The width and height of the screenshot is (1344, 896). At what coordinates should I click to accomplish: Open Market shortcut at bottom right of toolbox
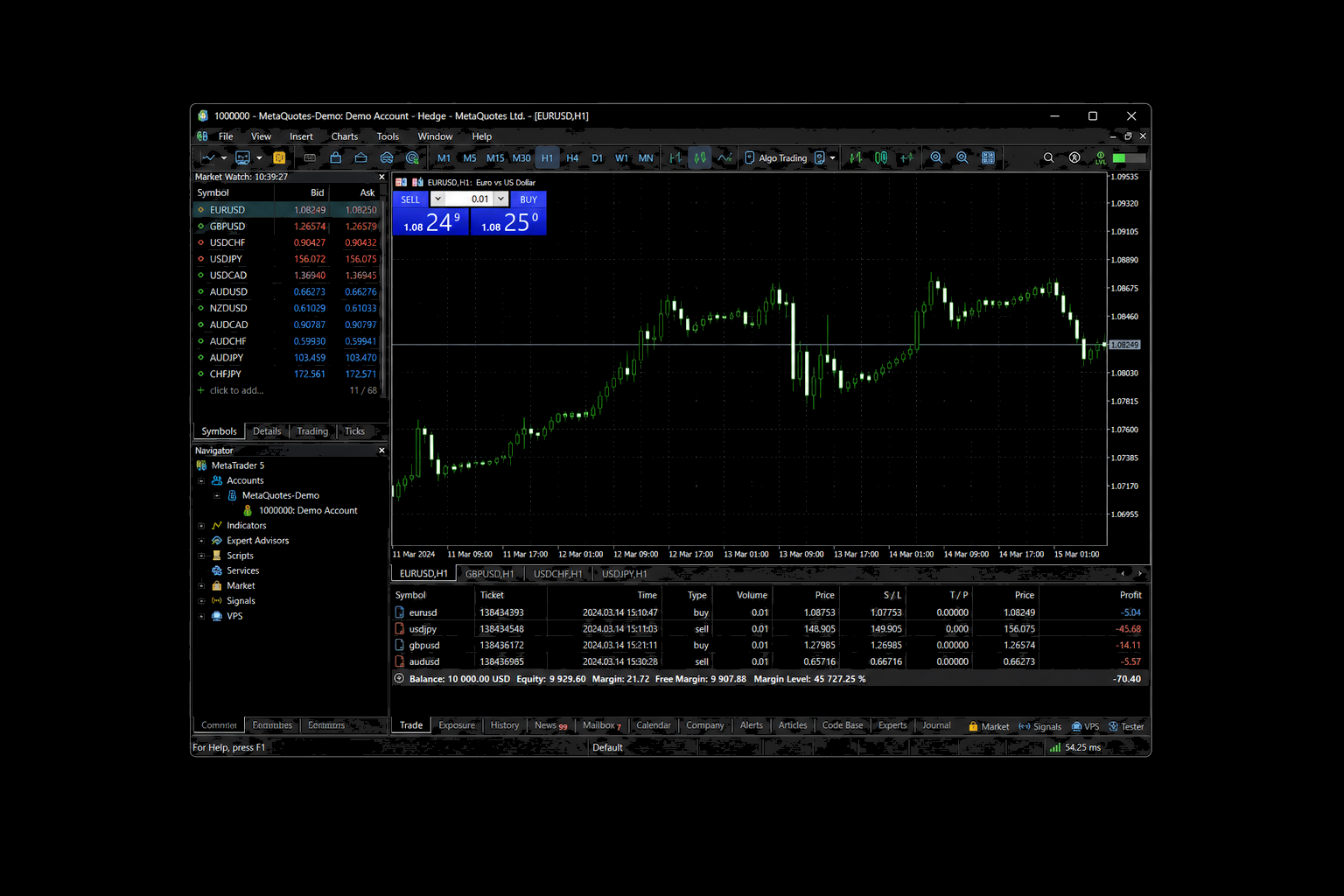(988, 726)
